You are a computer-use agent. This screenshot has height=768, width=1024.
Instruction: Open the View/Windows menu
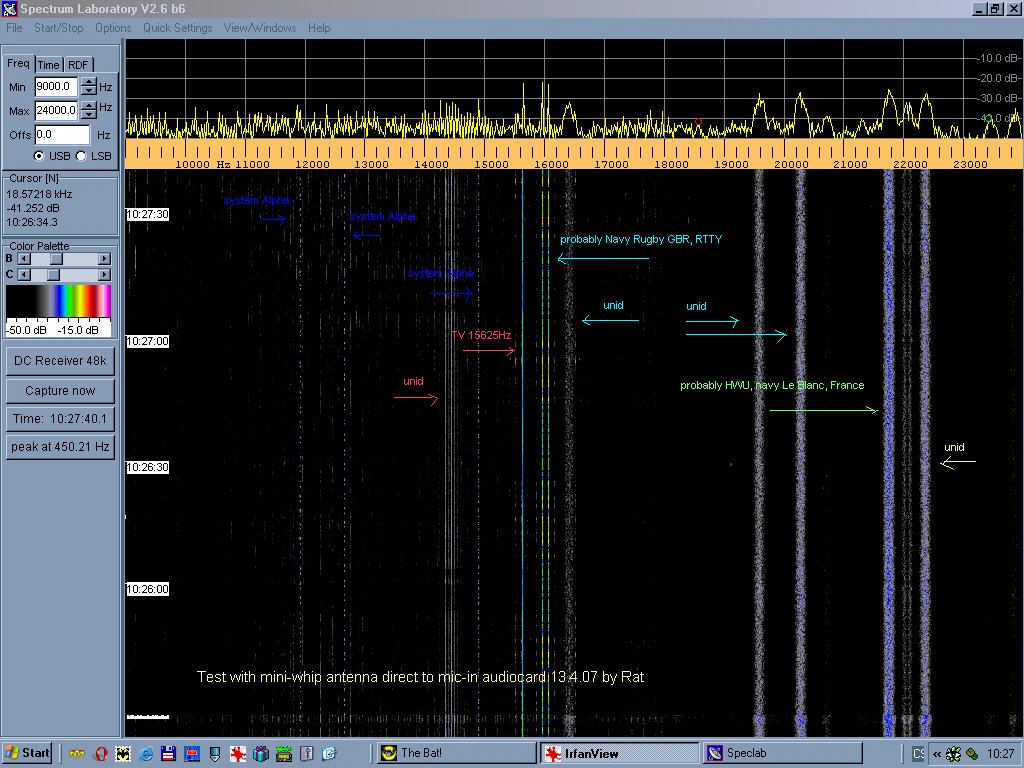[260, 28]
